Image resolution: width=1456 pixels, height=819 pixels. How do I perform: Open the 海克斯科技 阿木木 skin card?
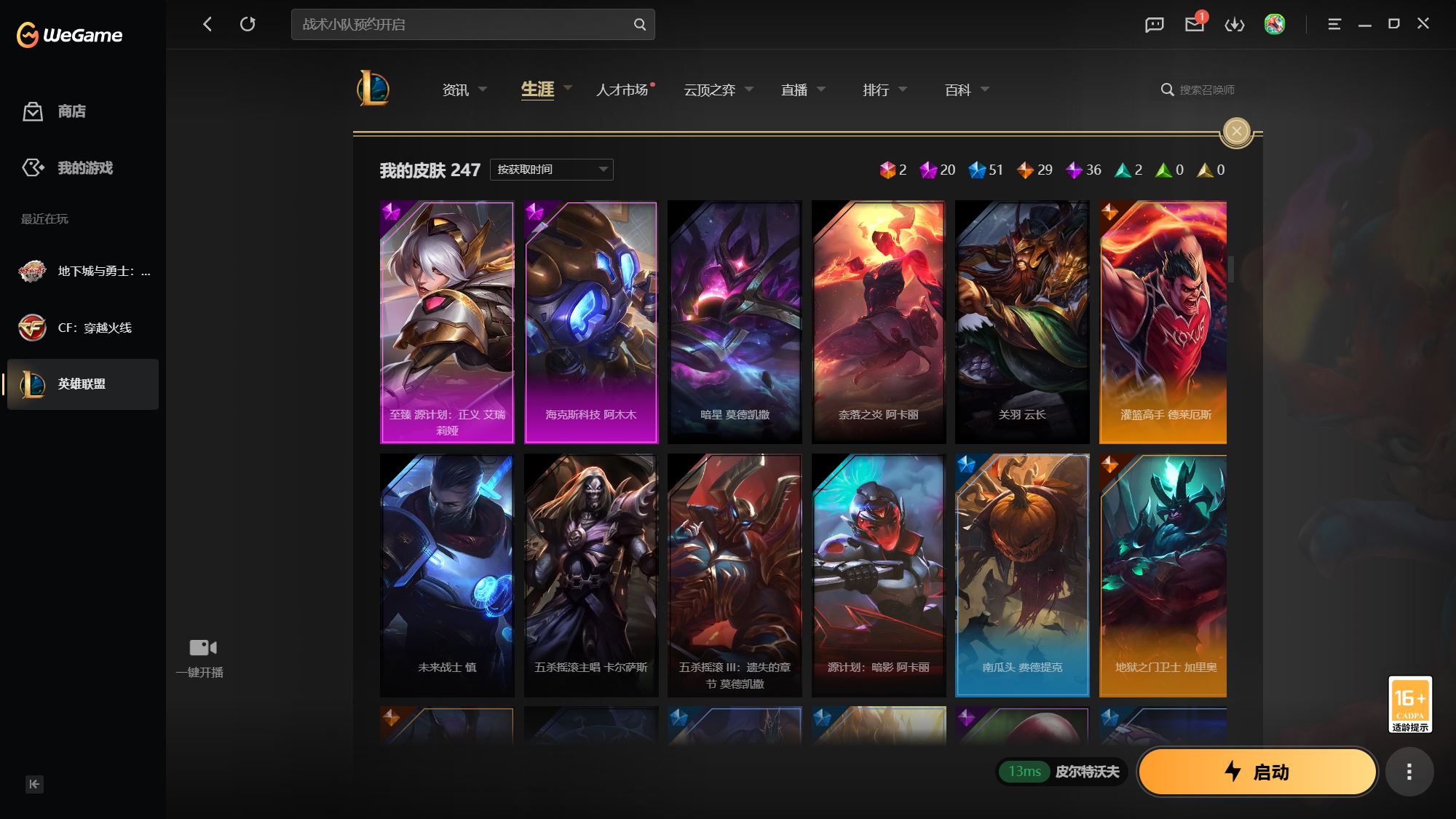pos(591,322)
